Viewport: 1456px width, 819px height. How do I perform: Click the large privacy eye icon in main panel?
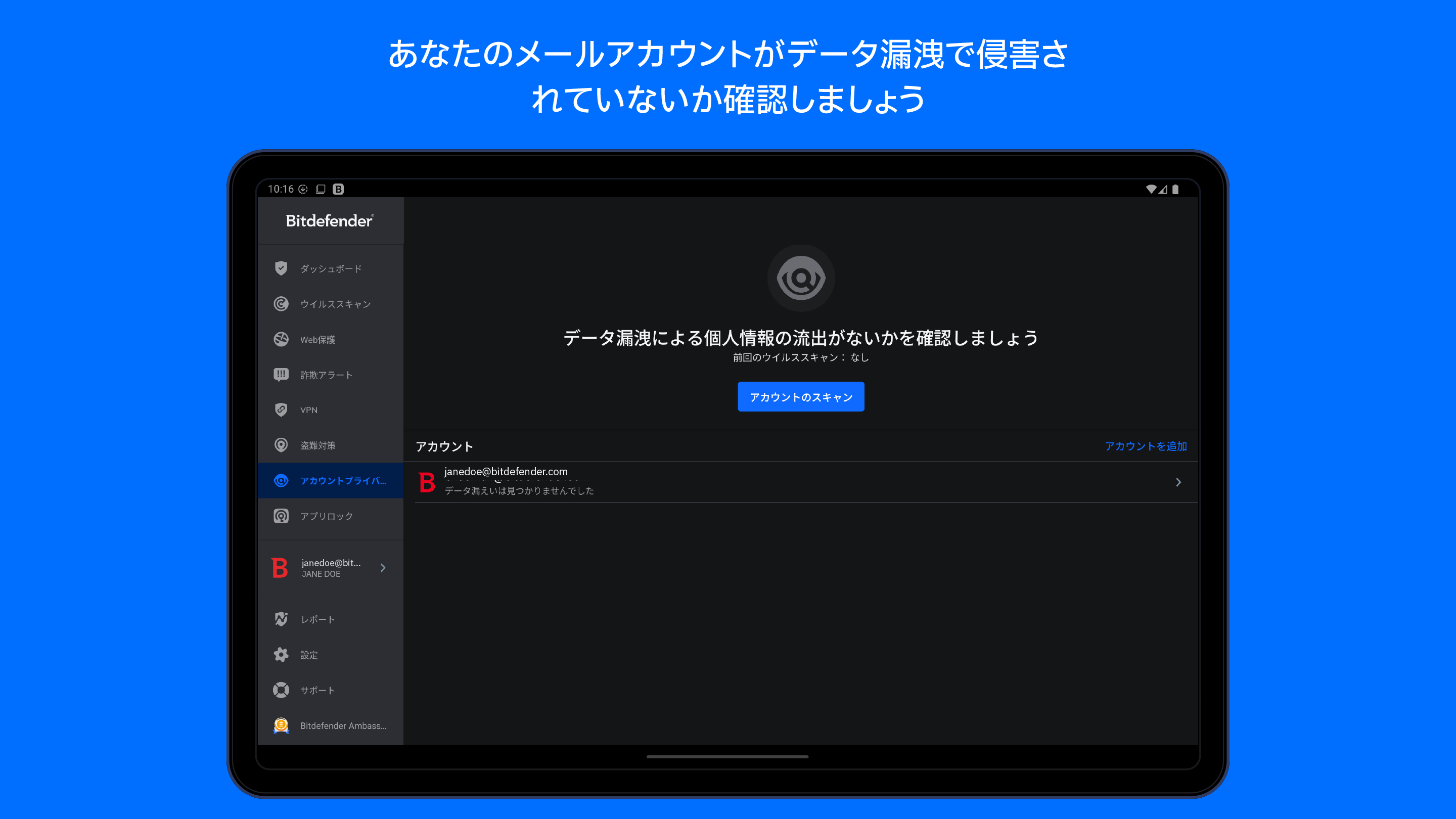(x=801, y=278)
